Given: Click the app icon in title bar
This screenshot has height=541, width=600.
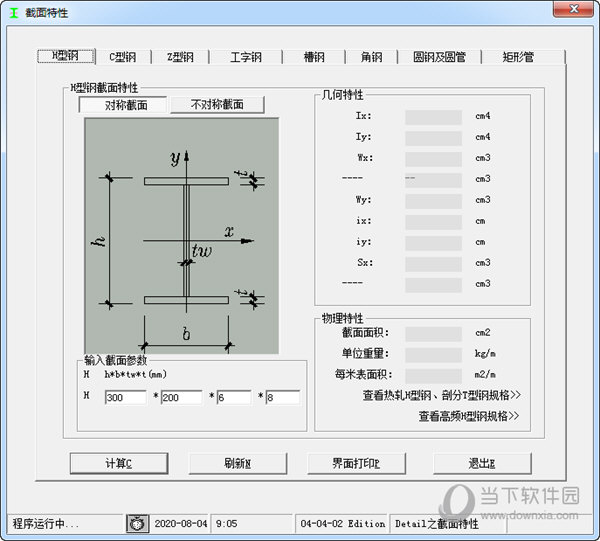Looking at the screenshot, I should tap(12, 9).
